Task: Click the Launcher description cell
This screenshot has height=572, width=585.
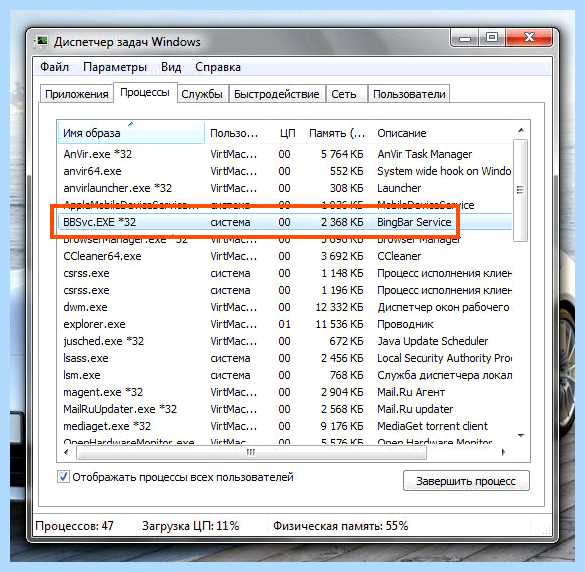Action: pyautogui.click(x=399, y=188)
